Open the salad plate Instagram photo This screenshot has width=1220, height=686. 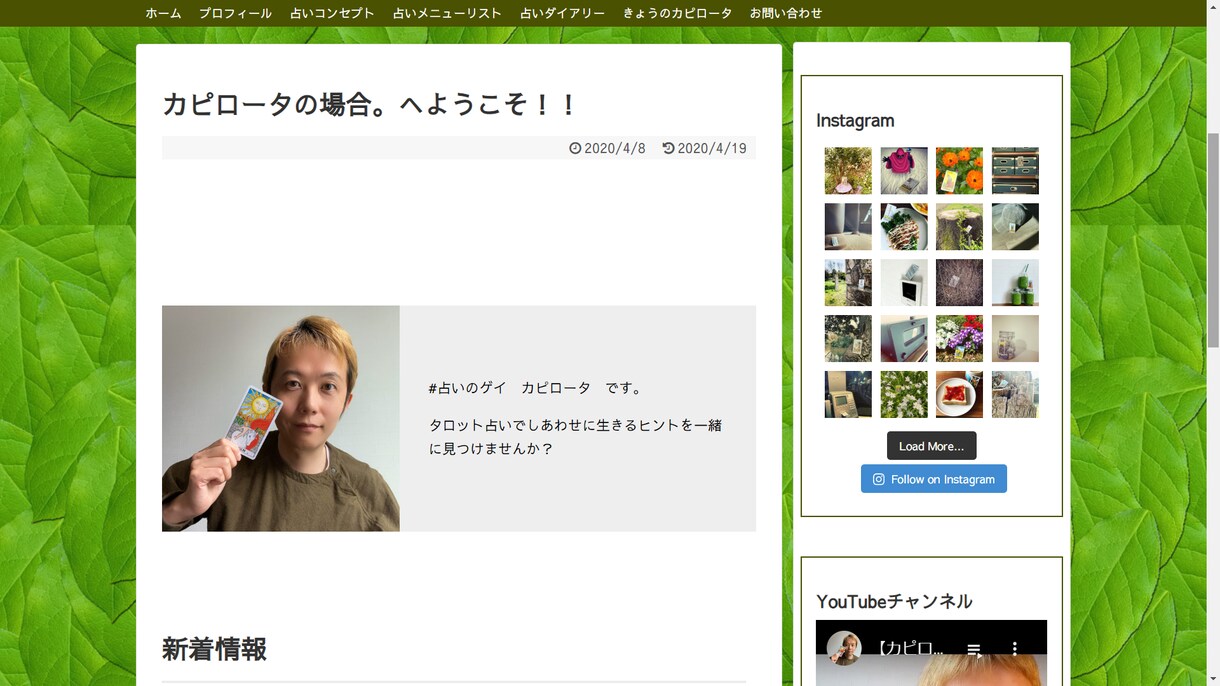pos(904,227)
